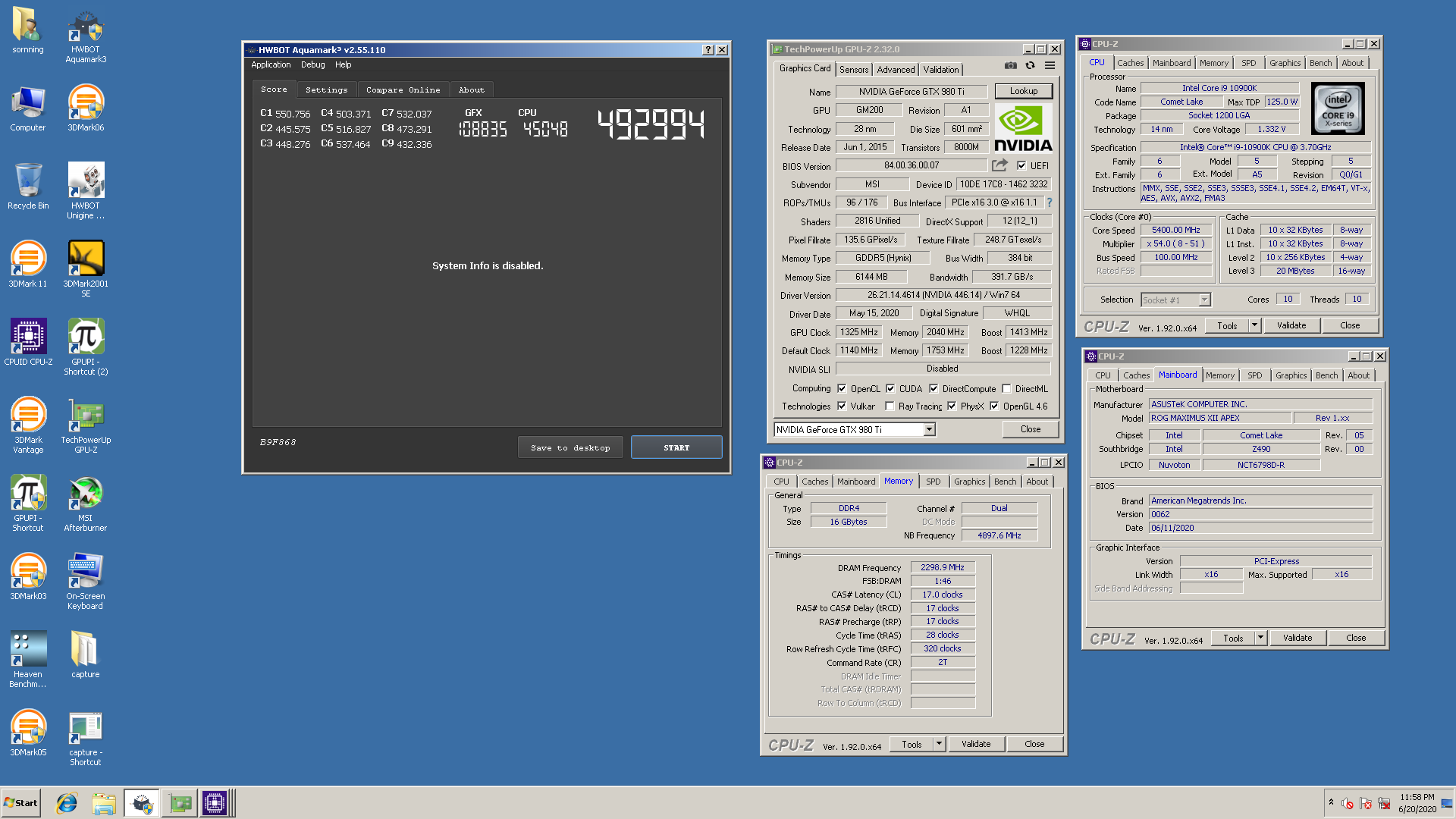Expand Tools dropdown arrow in Memory window
1456x819 pixels.
939,744
